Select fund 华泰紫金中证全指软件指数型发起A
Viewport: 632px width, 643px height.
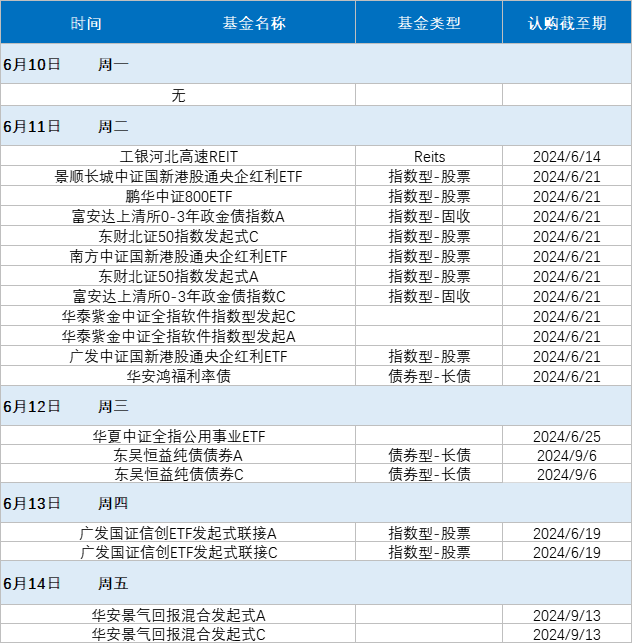tap(178, 336)
